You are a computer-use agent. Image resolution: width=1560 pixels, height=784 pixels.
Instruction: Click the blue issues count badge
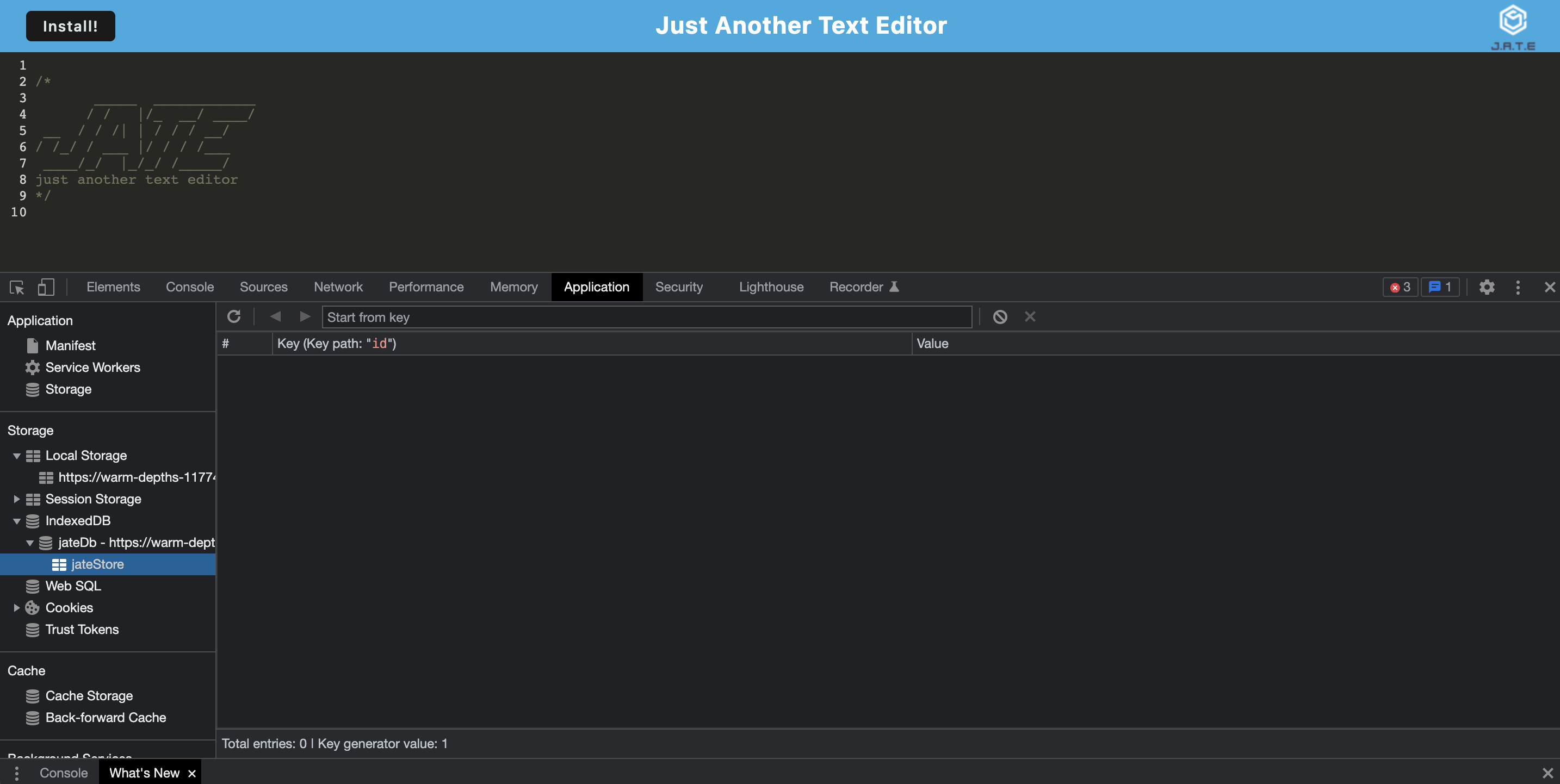coord(1440,287)
